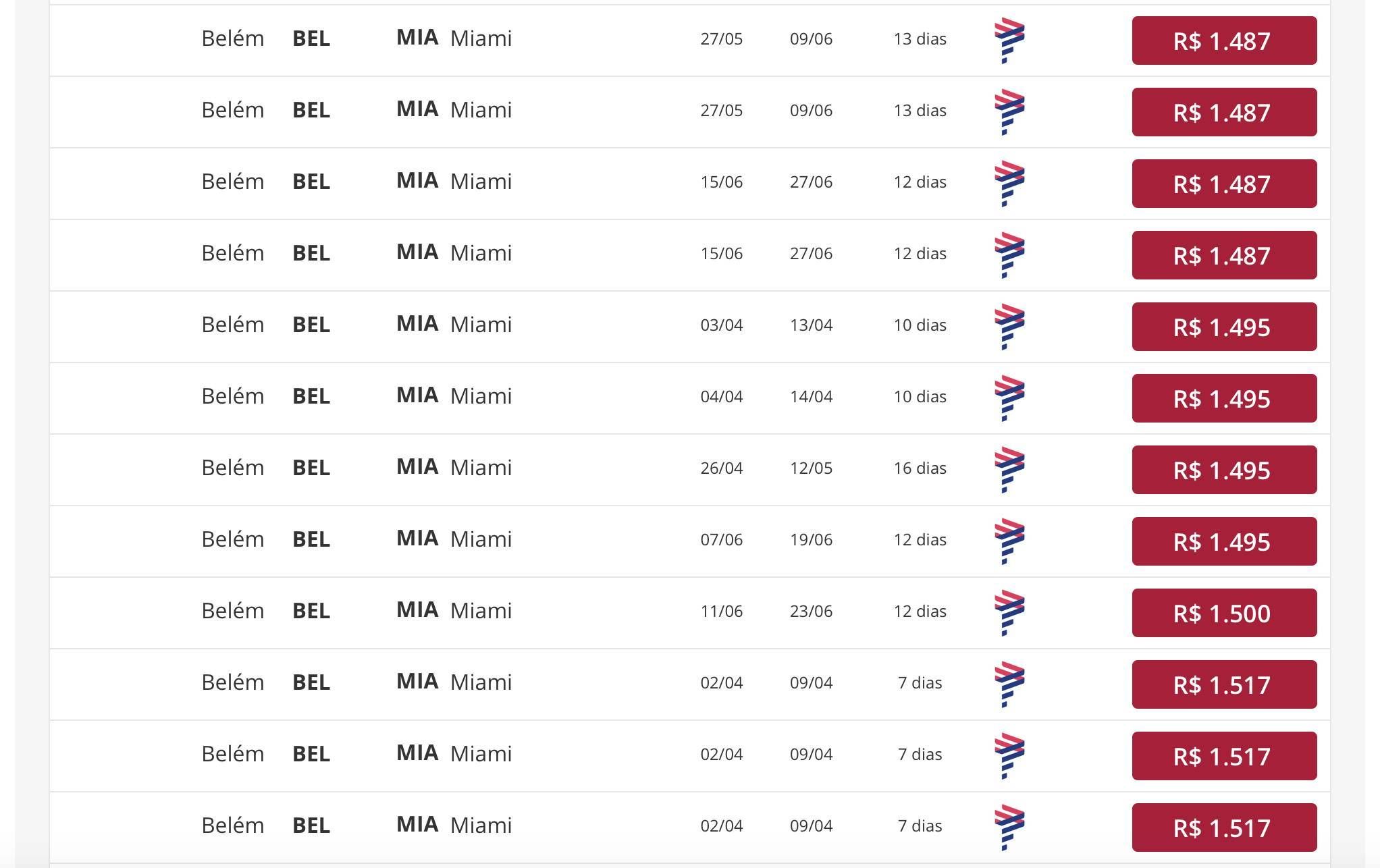The height and width of the screenshot is (868, 1380).
Task: Click LATAM logo on 07/06 to 19/06 flight
Action: pyautogui.click(x=1009, y=541)
